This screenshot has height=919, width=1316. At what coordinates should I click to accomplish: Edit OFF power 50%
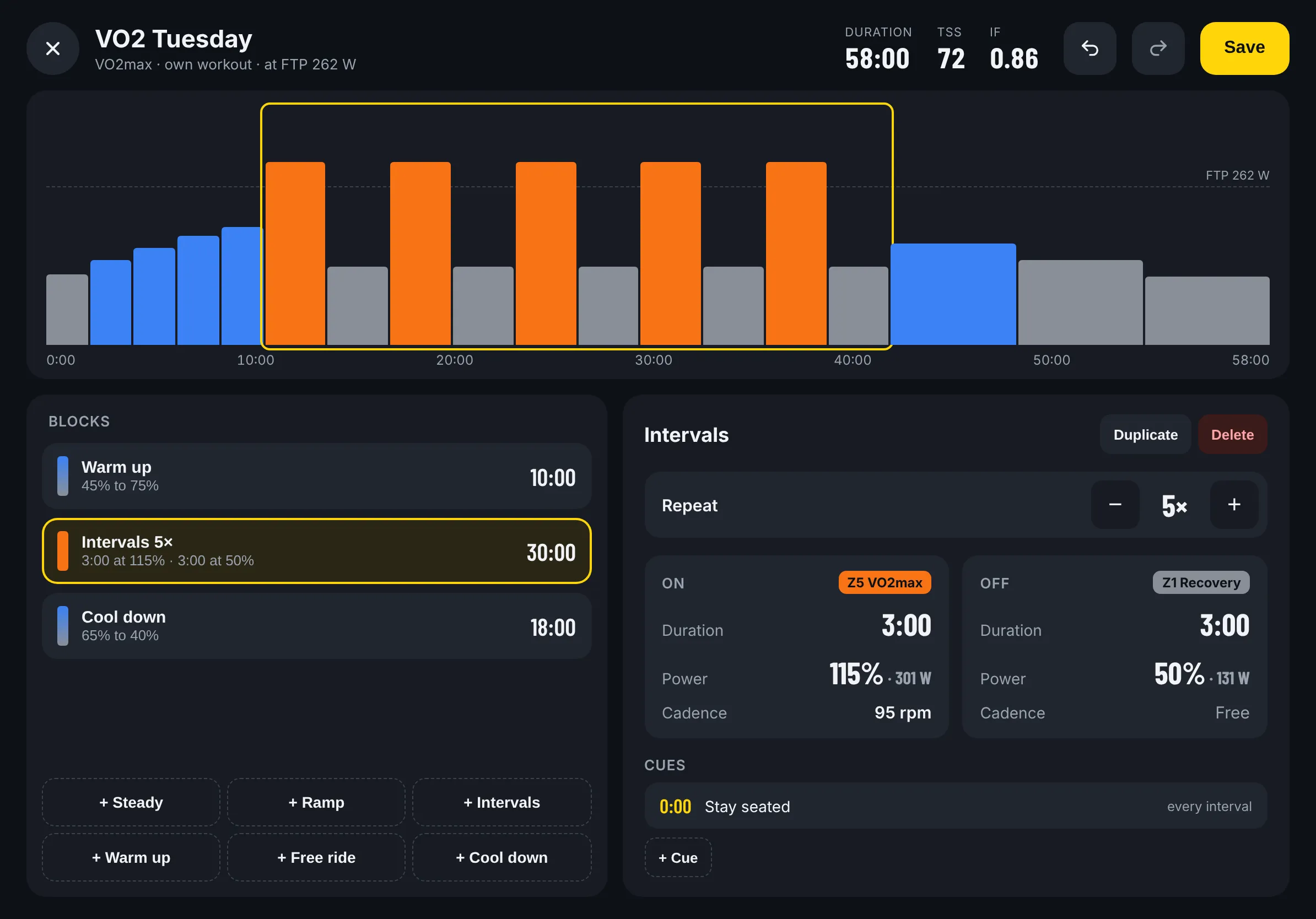1179,674
